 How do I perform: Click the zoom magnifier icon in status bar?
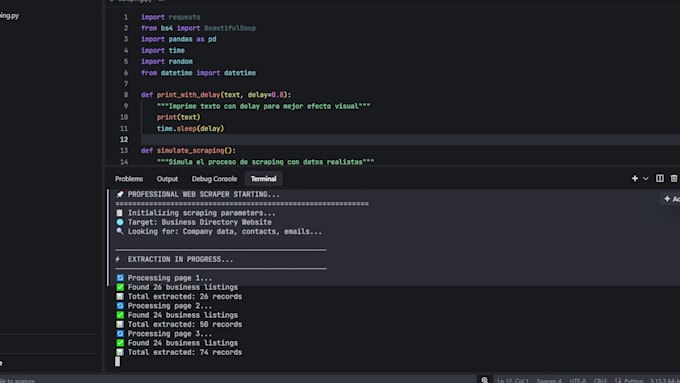point(484,380)
